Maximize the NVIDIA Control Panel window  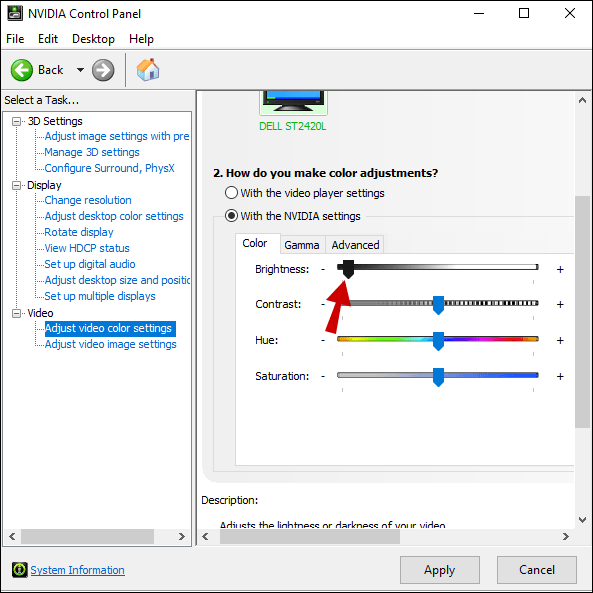point(524,14)
